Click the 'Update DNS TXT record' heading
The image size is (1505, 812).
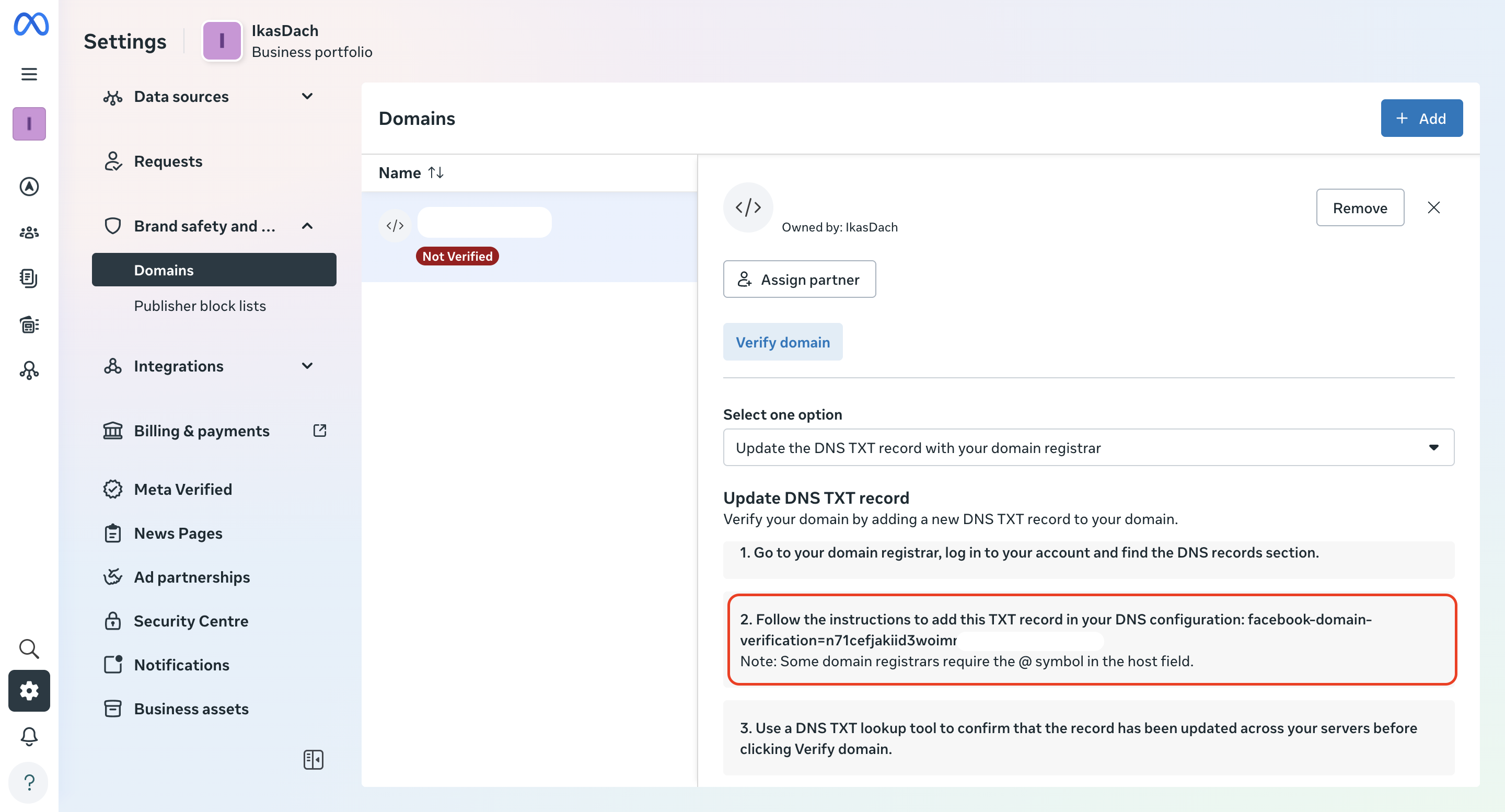(x=816, y=498)
